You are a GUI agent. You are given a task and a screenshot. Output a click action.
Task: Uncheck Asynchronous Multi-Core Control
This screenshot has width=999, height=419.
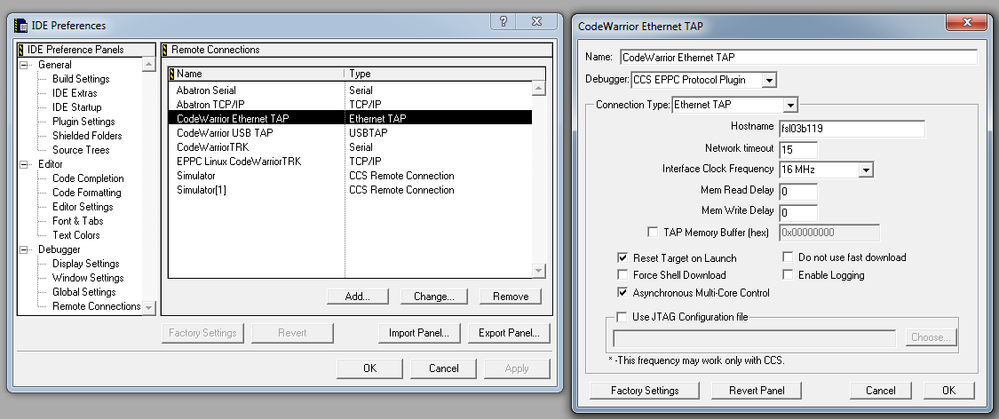(622, 293)
